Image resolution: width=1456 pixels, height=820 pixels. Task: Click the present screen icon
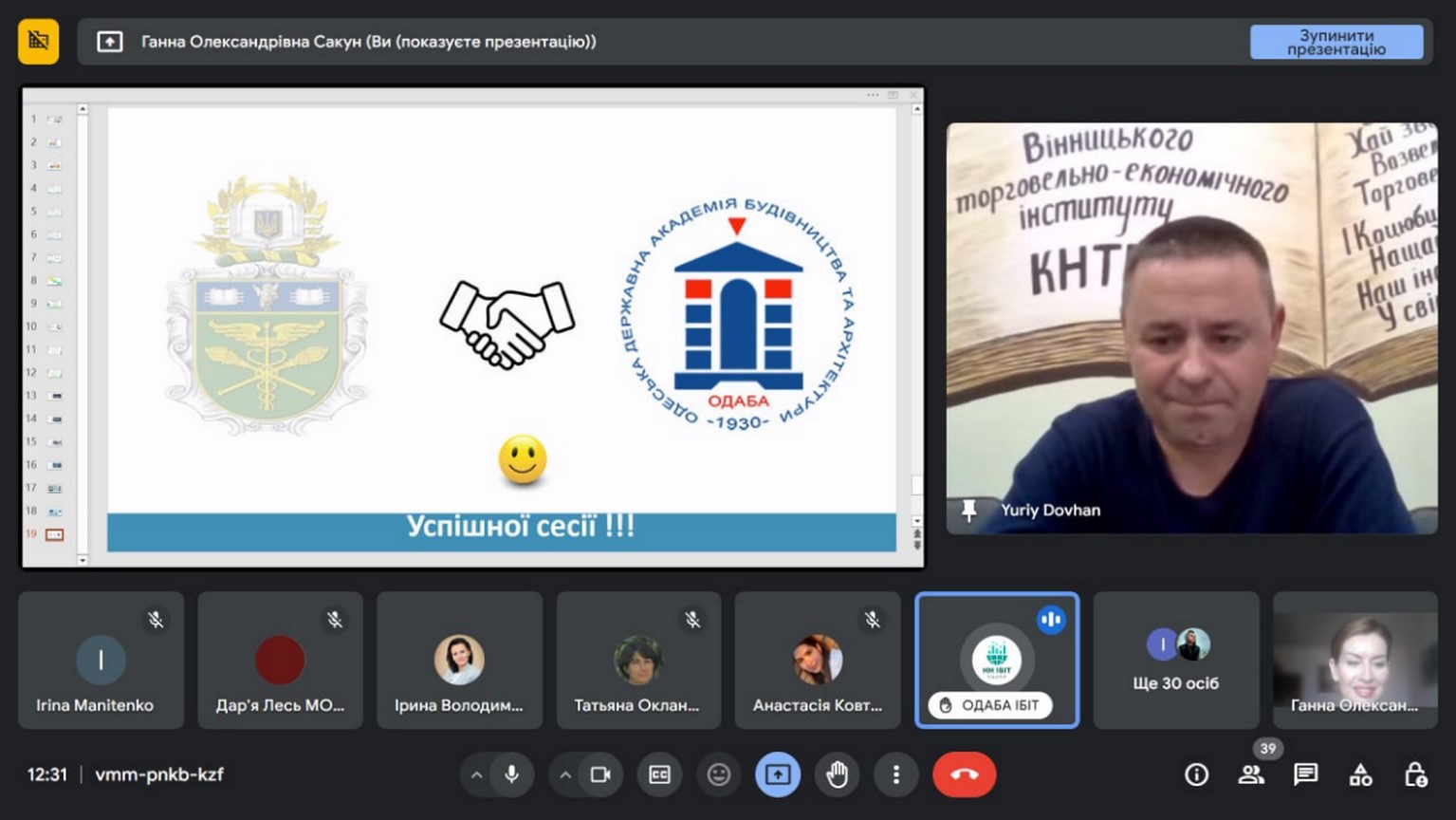click(x=777, y=774)
